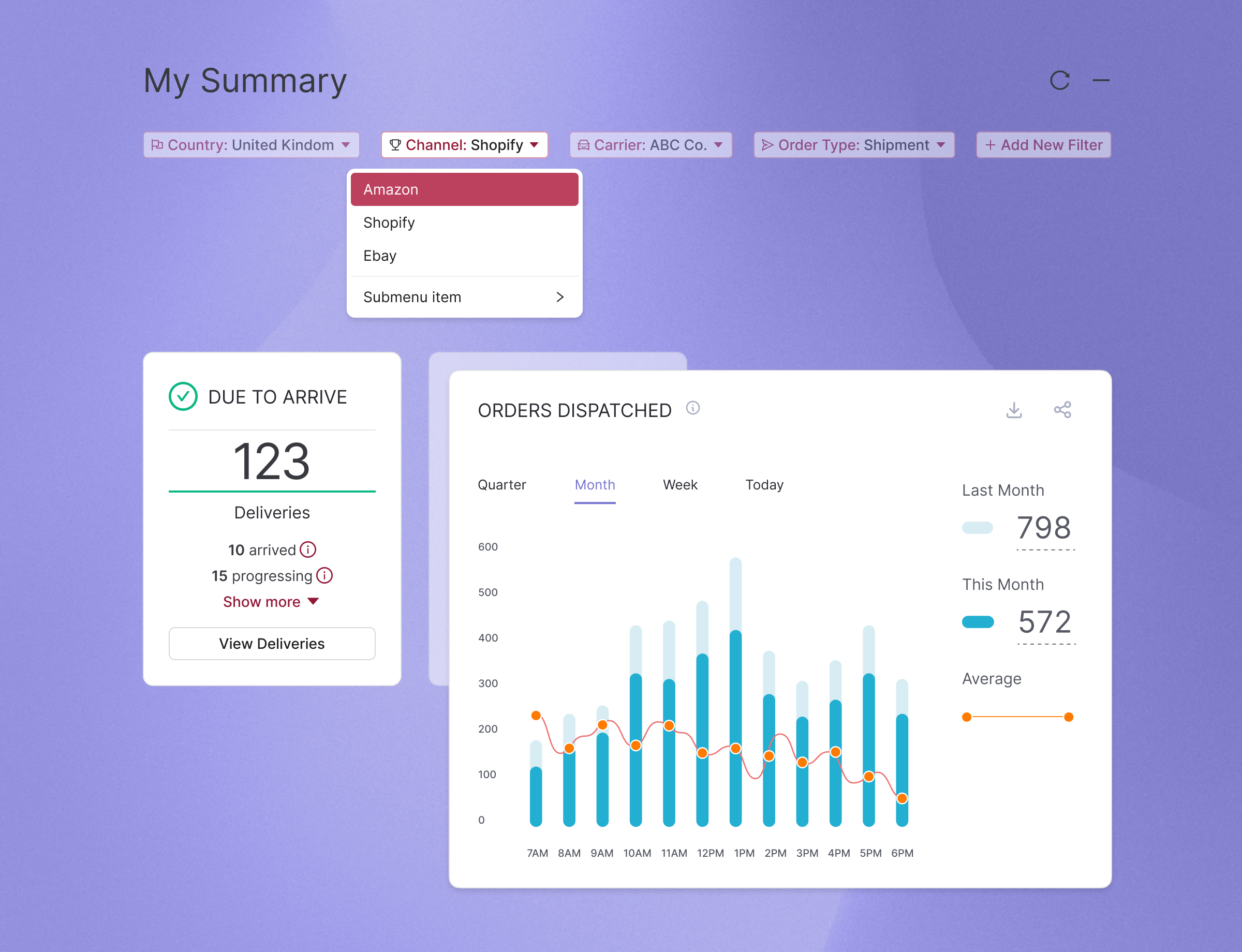The height and width of the screenshot is (952, 1242).
Task: Open info icon next to 10 arrived
Action: (308, 549)
